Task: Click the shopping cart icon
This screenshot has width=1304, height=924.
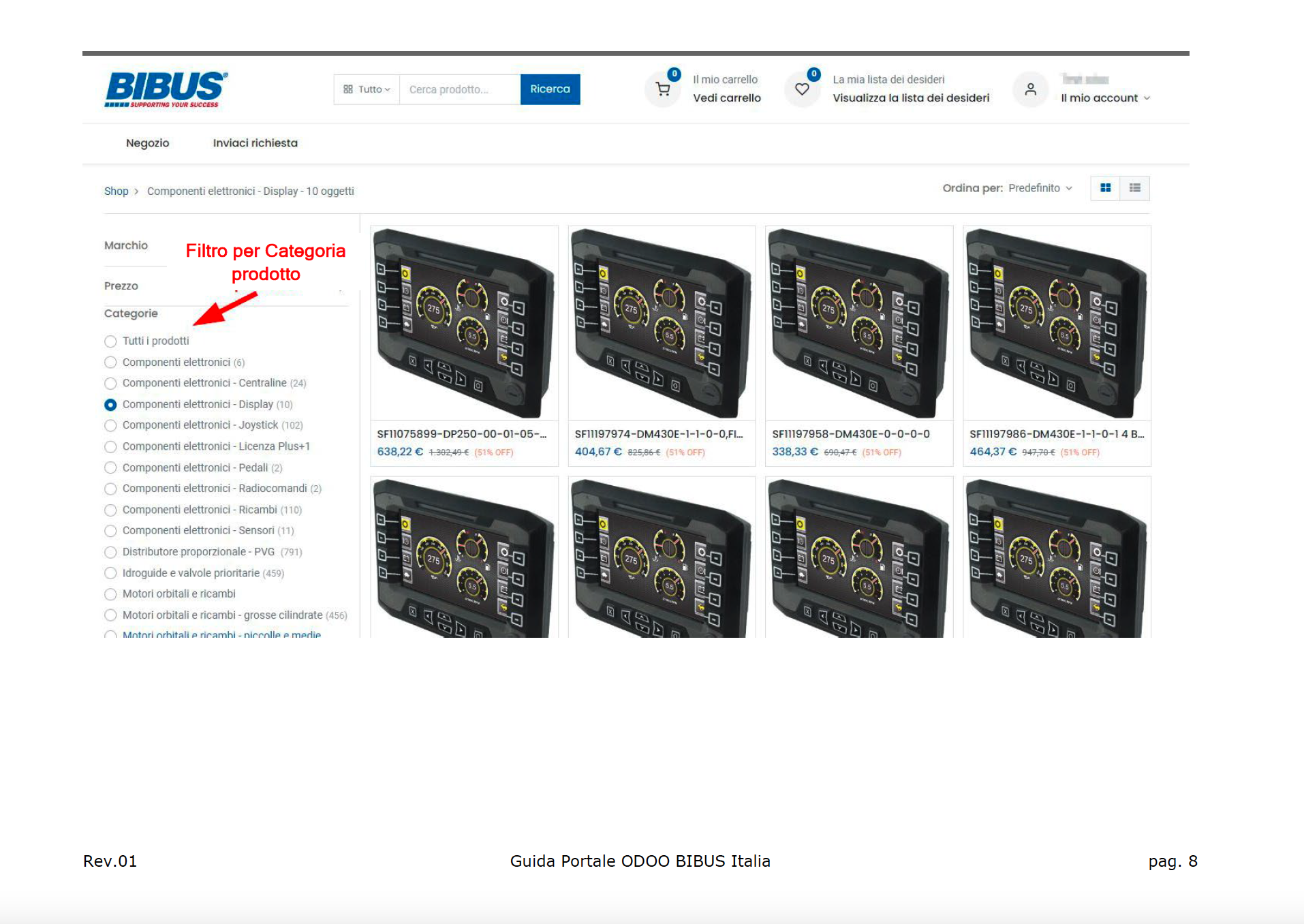Action: [662, 89]
